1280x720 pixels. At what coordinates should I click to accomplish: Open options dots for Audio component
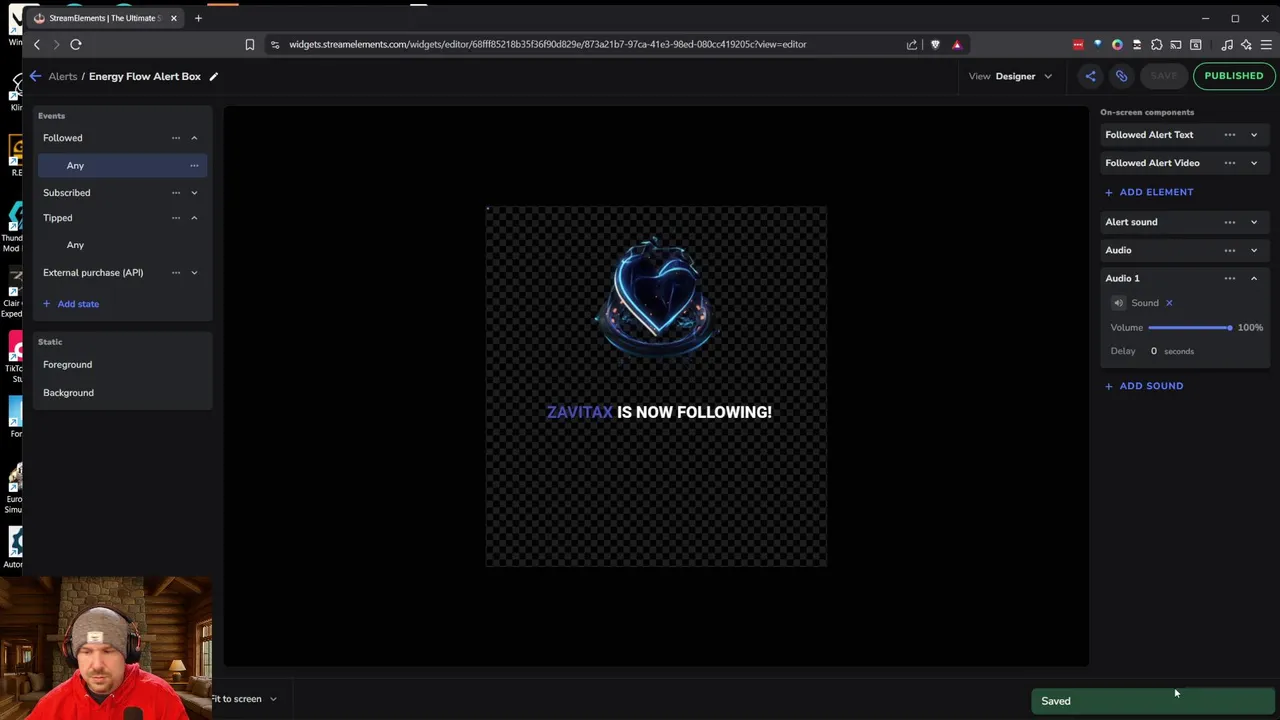1230,250
